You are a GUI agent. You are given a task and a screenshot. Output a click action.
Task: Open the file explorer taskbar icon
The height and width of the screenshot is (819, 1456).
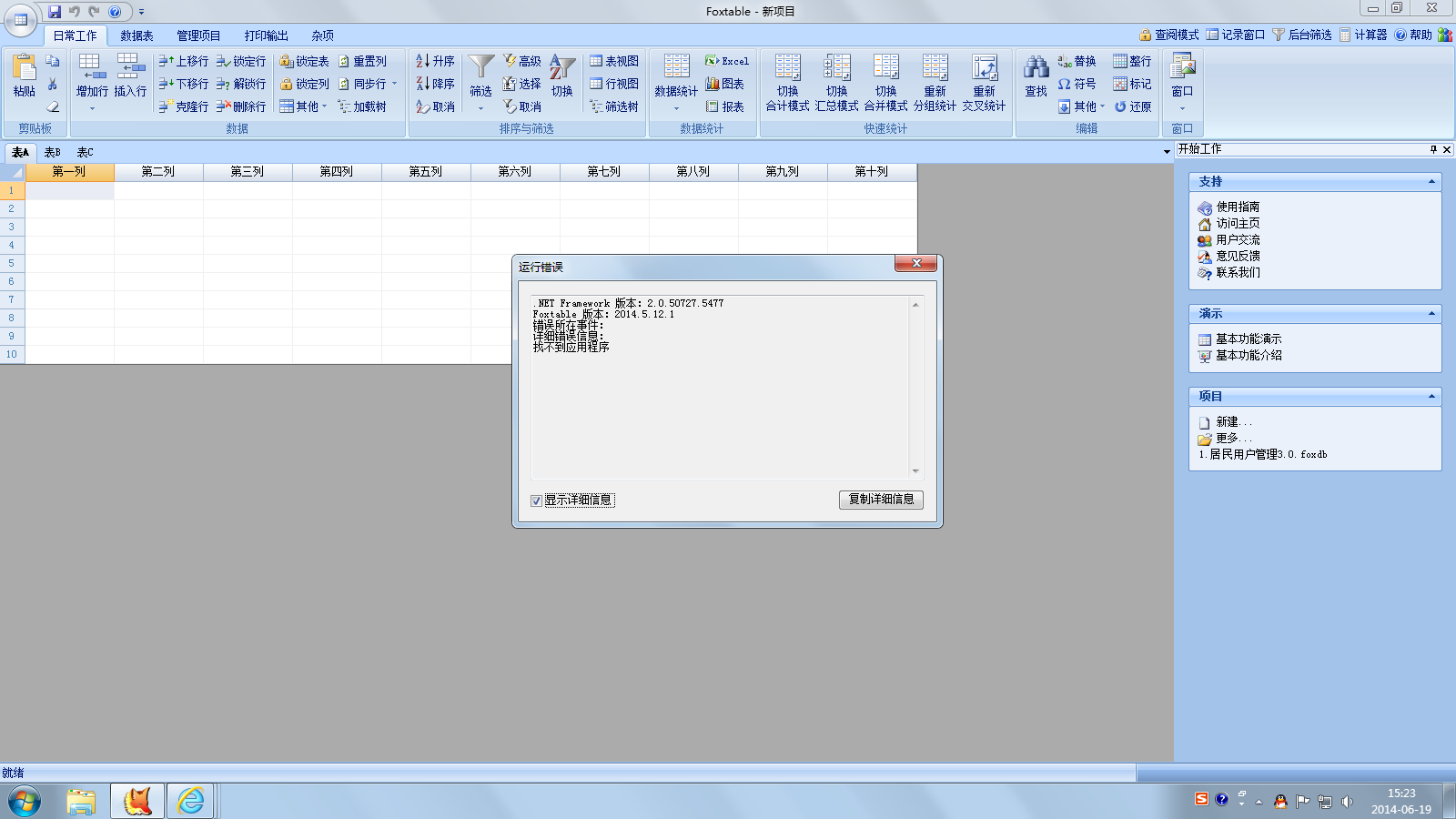[x=81, y=801]
